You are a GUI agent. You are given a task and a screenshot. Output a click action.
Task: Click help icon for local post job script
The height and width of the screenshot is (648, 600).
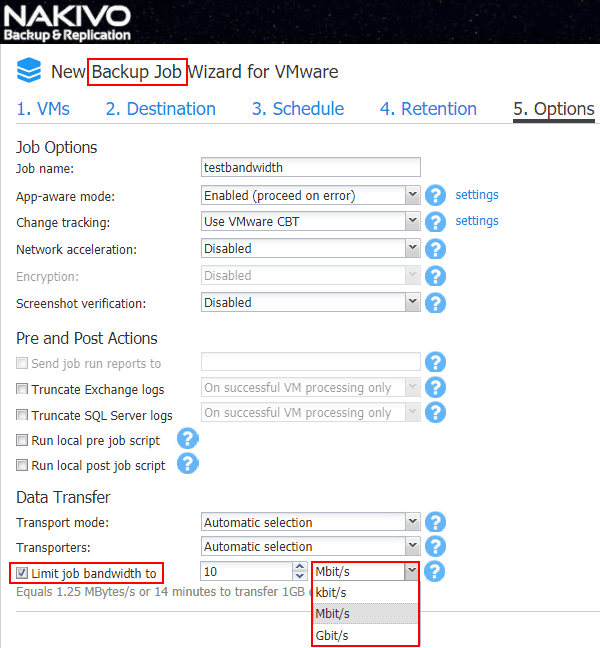(x=188, y=464)
